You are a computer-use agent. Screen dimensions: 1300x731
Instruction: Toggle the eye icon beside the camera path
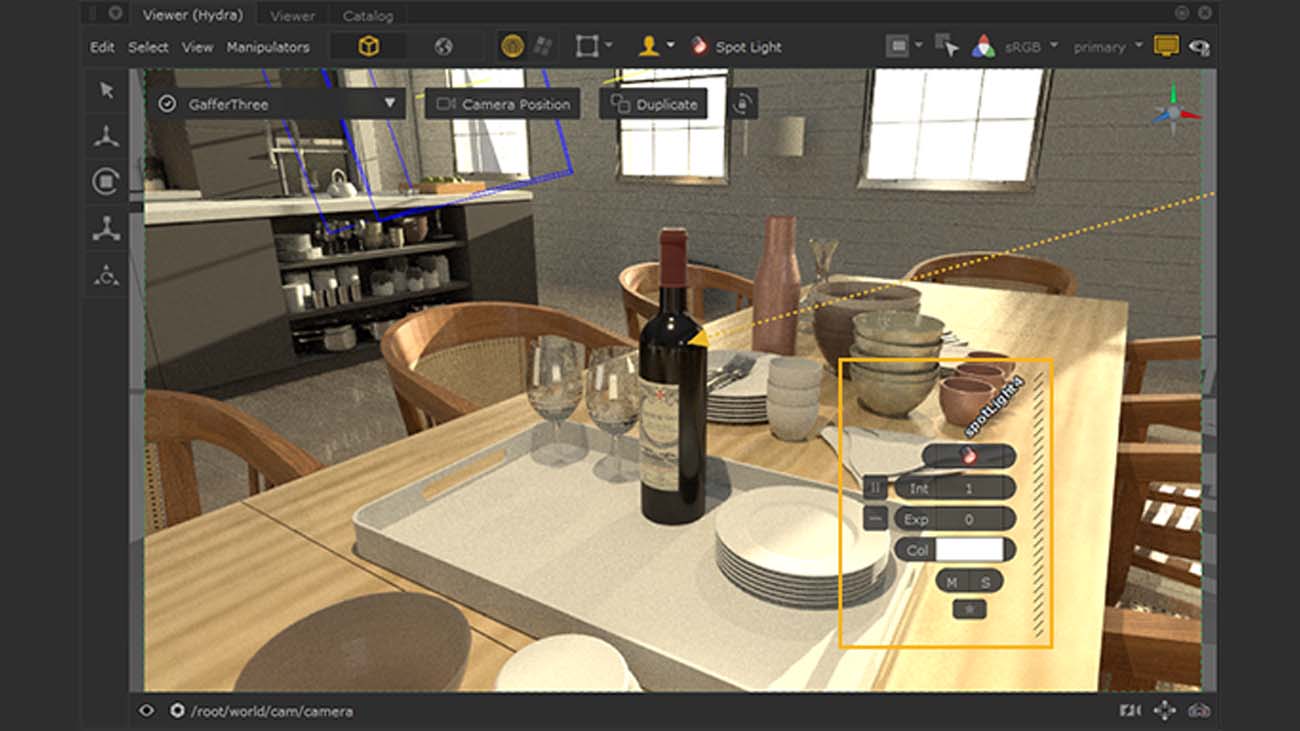tap(147, 711)
